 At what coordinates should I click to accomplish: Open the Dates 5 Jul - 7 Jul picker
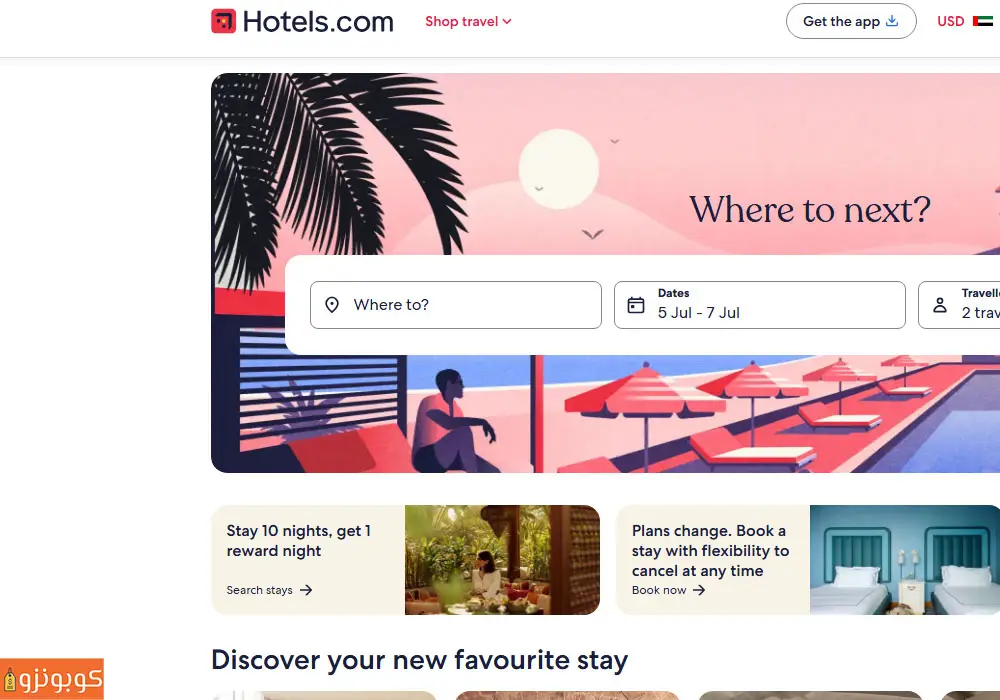pyautogui.click(x=760, y=305)
